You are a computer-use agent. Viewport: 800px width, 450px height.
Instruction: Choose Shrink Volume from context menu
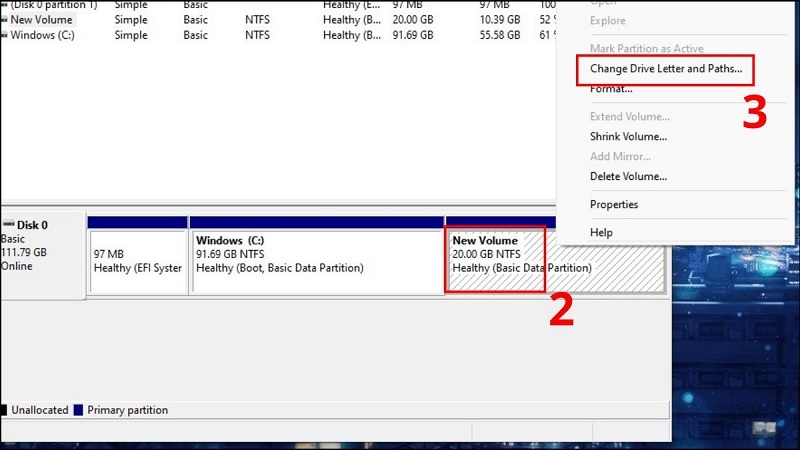click(x=629, y=137)
